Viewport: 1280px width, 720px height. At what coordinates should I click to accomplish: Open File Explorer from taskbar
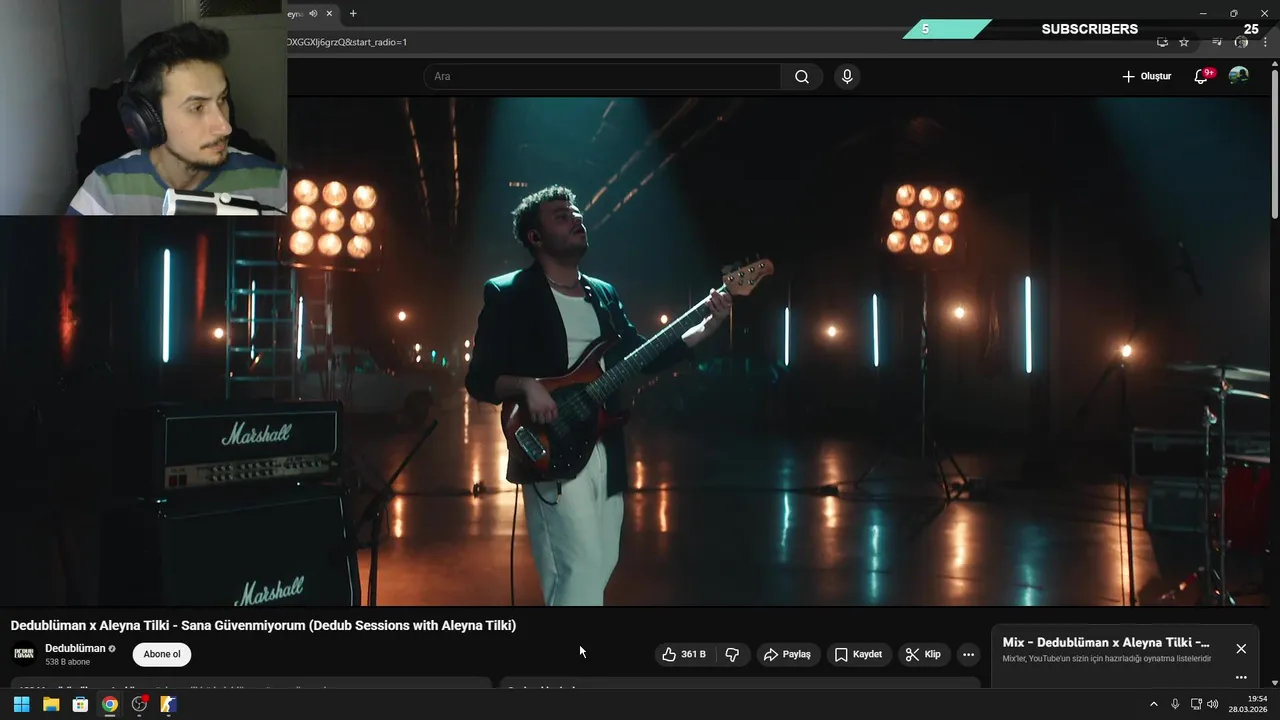click(51, 704)
